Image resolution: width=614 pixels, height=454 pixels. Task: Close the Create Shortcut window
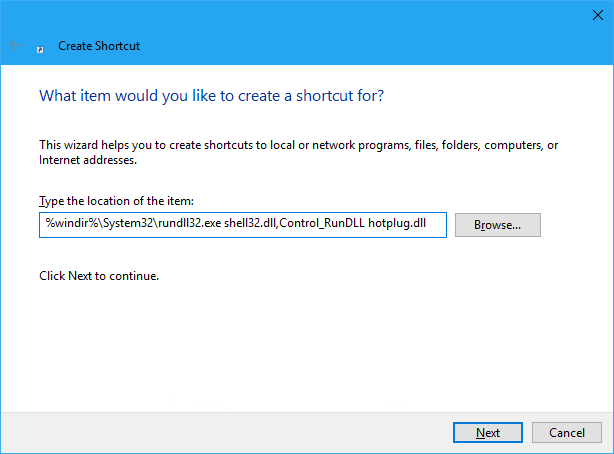pos(598,15)
